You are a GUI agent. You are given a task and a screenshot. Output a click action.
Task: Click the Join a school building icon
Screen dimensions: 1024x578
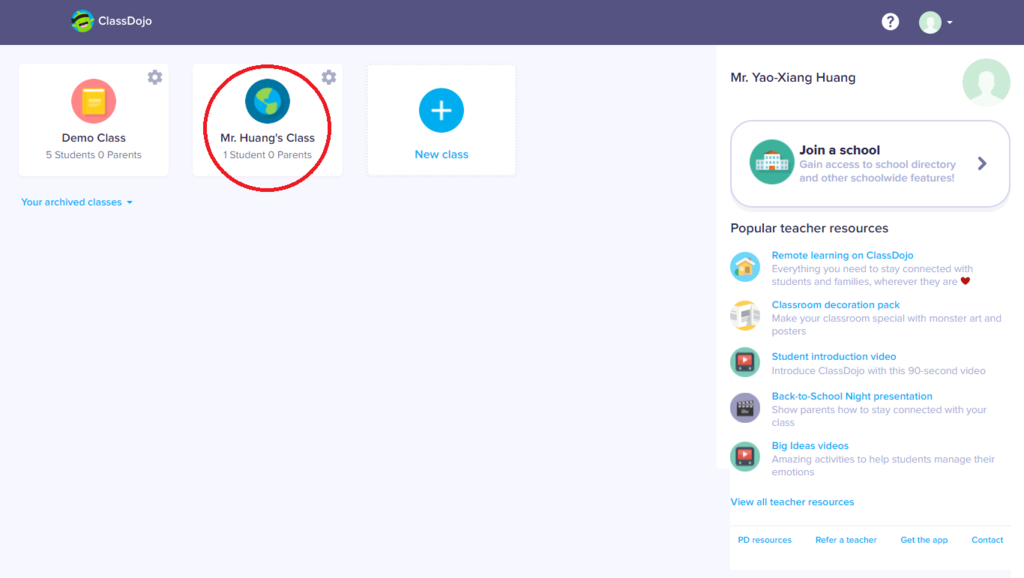point(771,162)
